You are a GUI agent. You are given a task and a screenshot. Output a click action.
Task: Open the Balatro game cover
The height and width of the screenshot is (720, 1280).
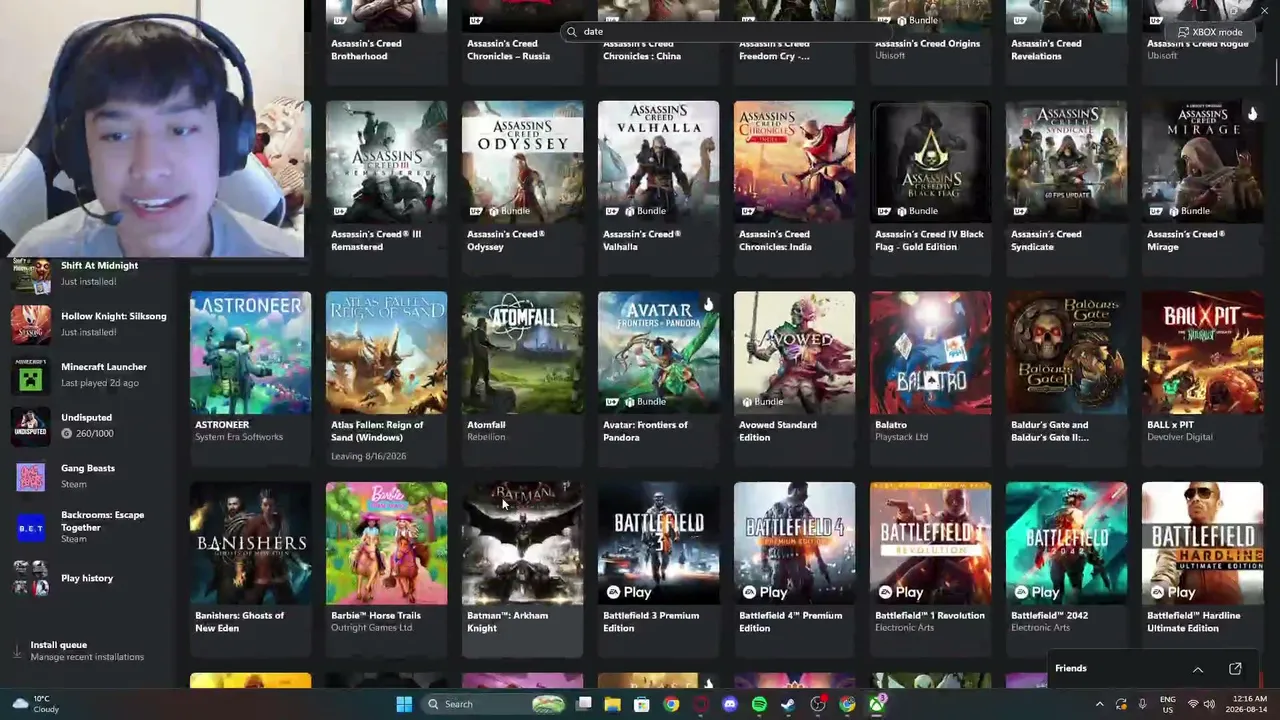pos(930,352)
